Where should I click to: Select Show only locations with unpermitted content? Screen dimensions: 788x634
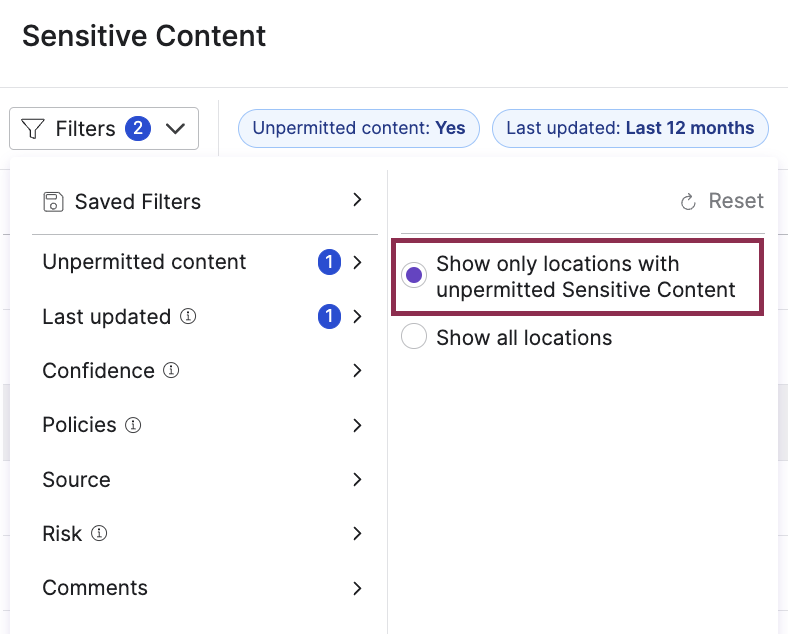(x=414, y=275)
